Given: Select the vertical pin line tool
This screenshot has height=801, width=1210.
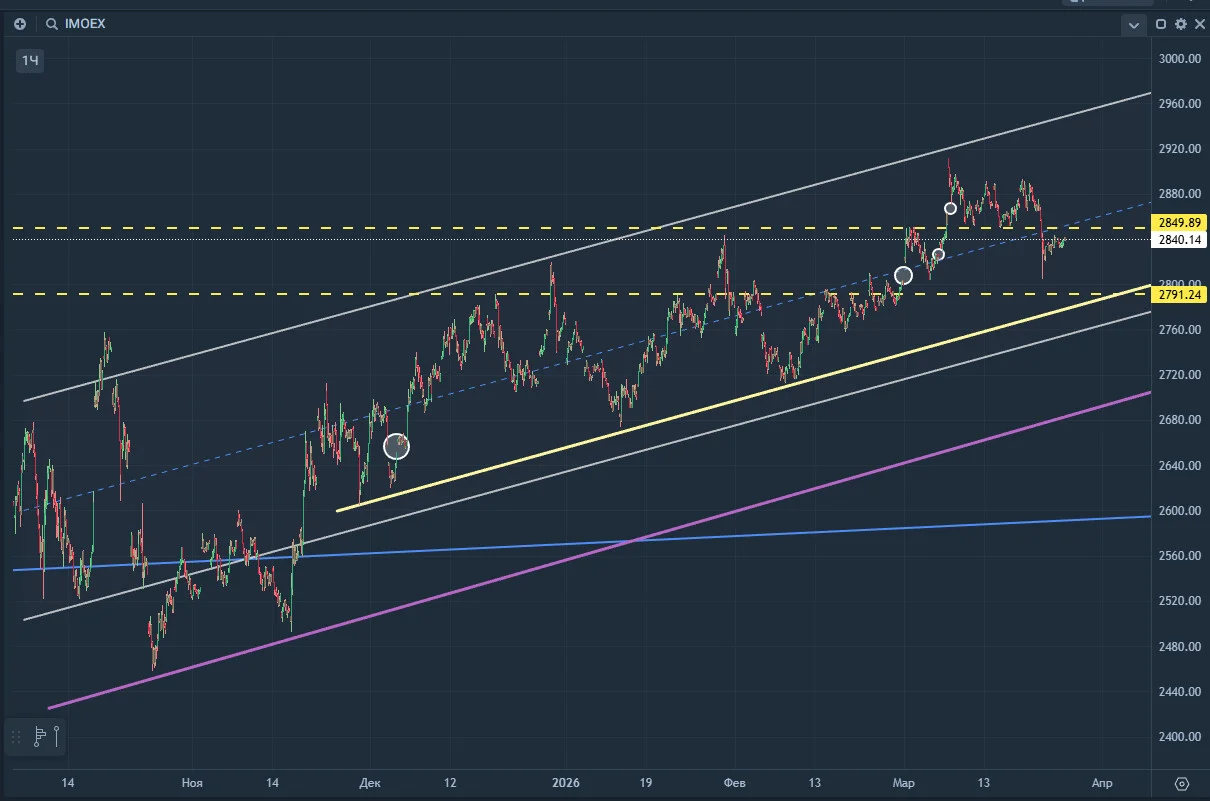Looking at the screenshot, I should click(58, 738).
